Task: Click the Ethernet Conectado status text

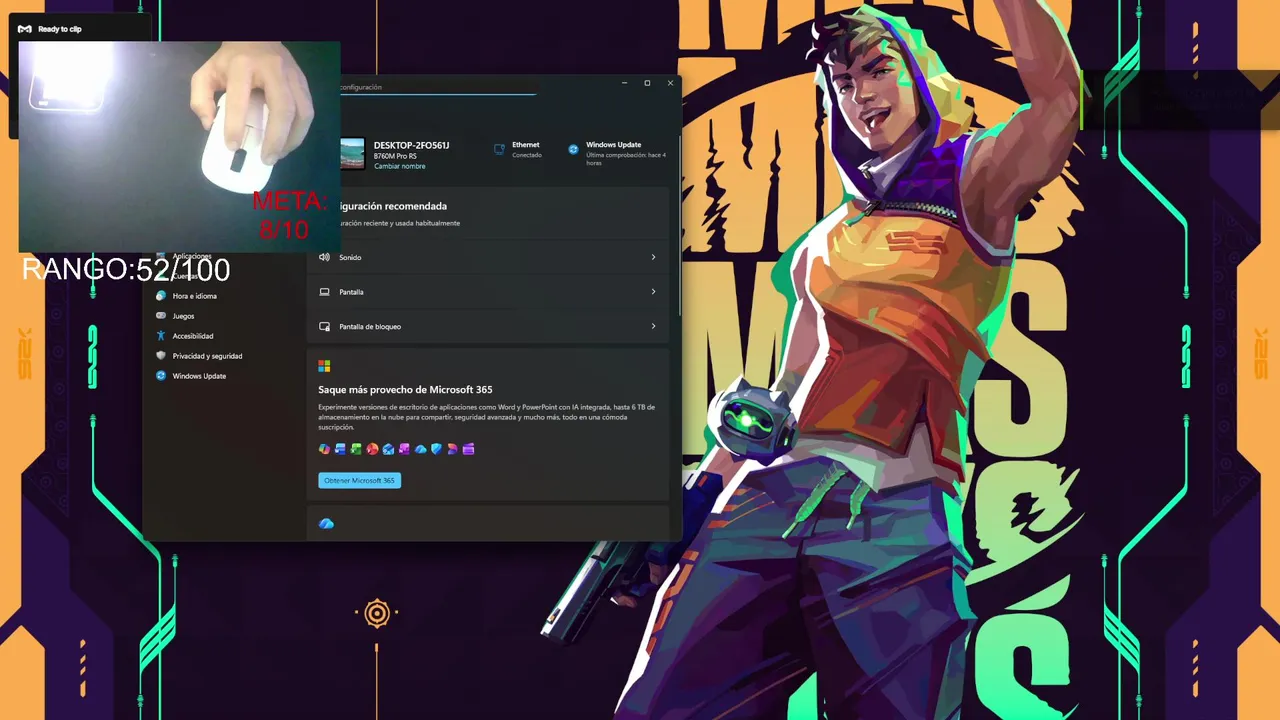Action: click(527, 155)
